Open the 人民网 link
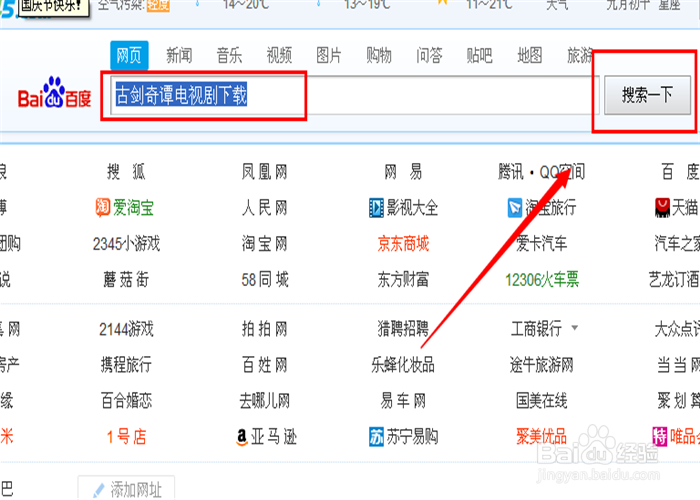The height and width of the screenshot is (500, 700). (265, 208)
